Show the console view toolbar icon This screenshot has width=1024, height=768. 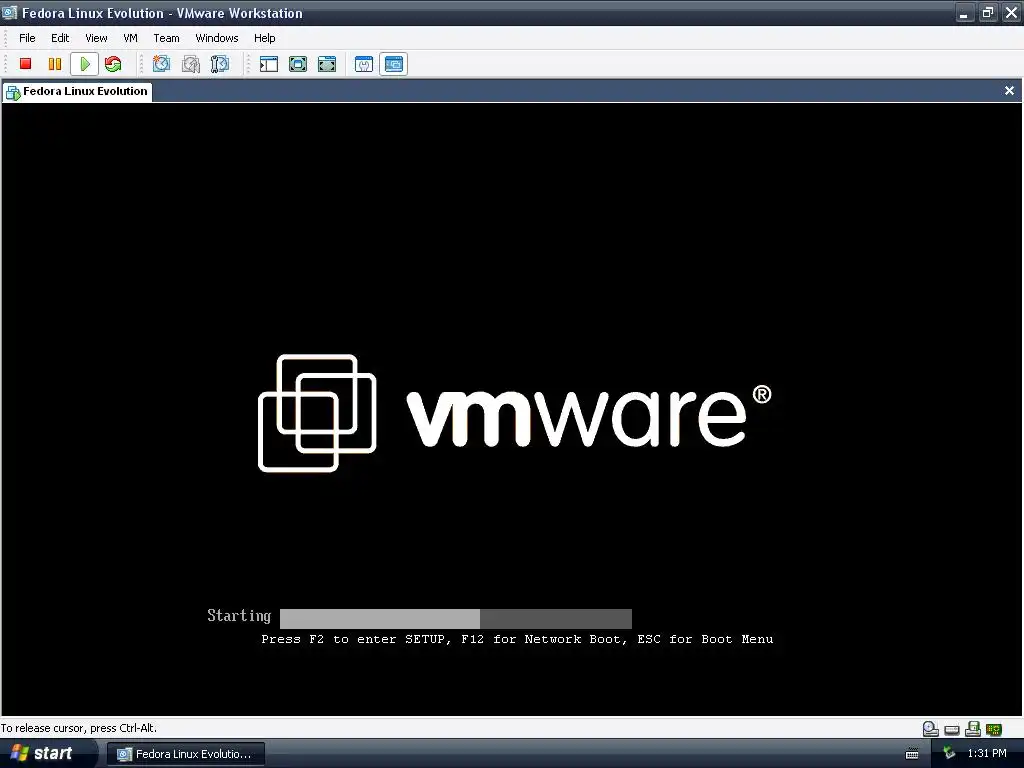click(393, 64)
